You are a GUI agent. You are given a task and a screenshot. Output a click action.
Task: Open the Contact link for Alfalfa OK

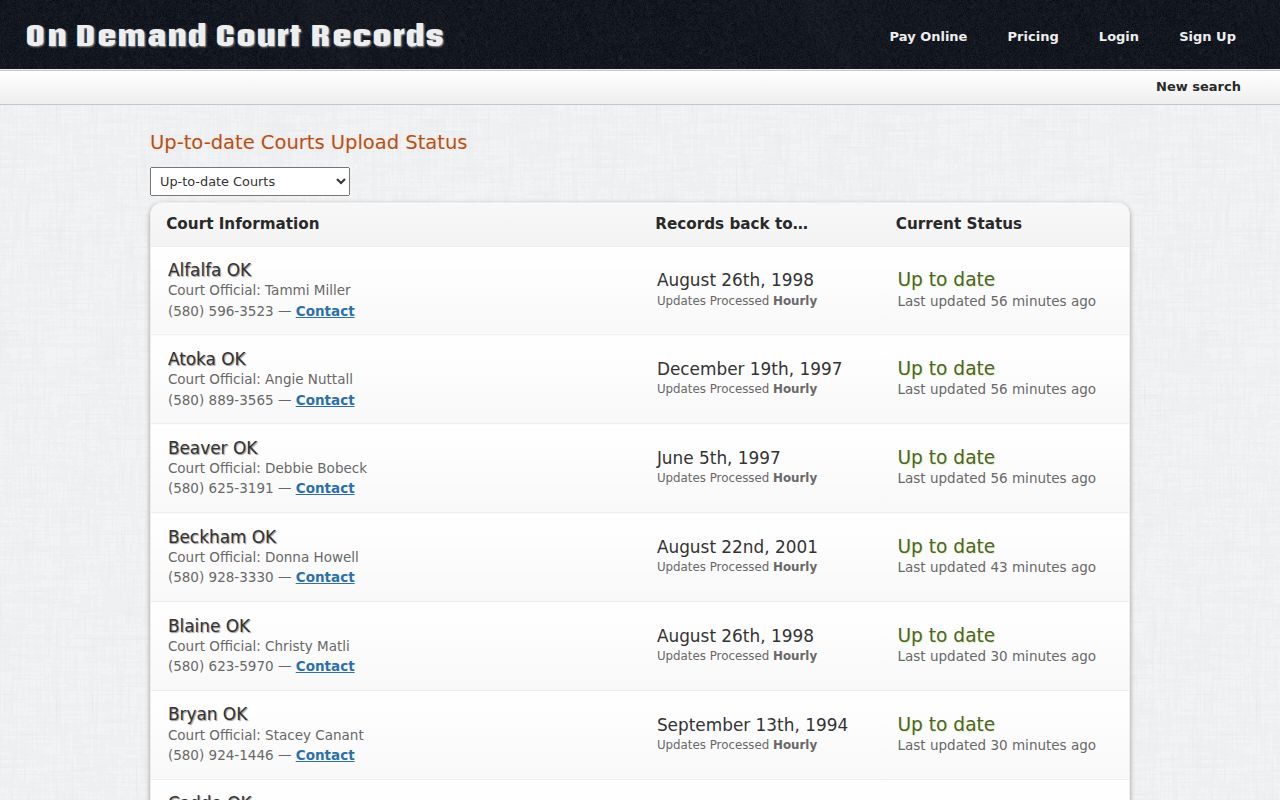coord(325,311)
